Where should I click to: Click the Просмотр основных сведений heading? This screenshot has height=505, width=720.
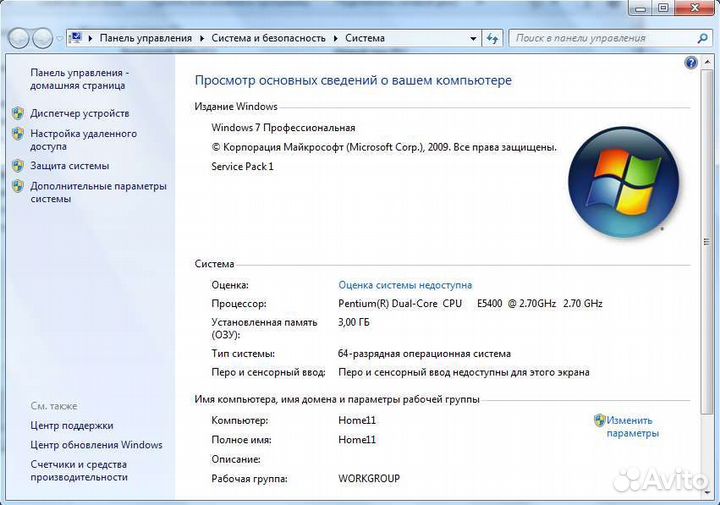pos(353,80)
